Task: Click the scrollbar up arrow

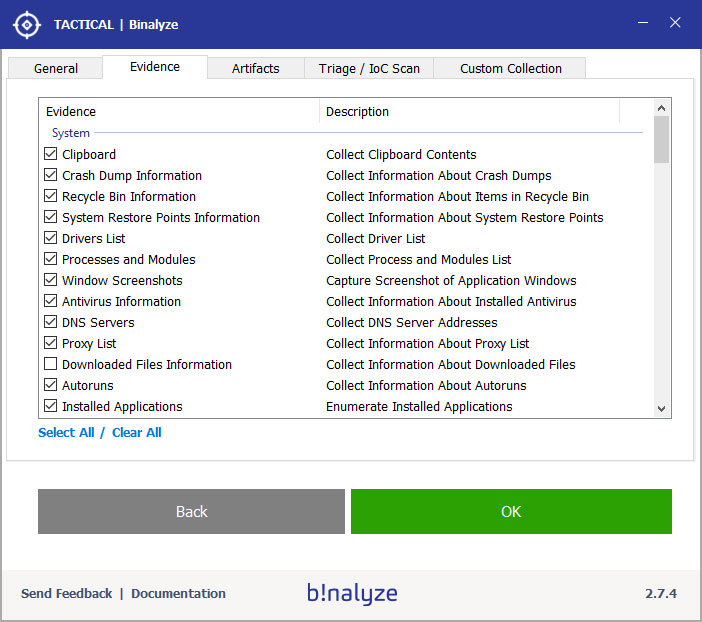Action: point(661,108)
